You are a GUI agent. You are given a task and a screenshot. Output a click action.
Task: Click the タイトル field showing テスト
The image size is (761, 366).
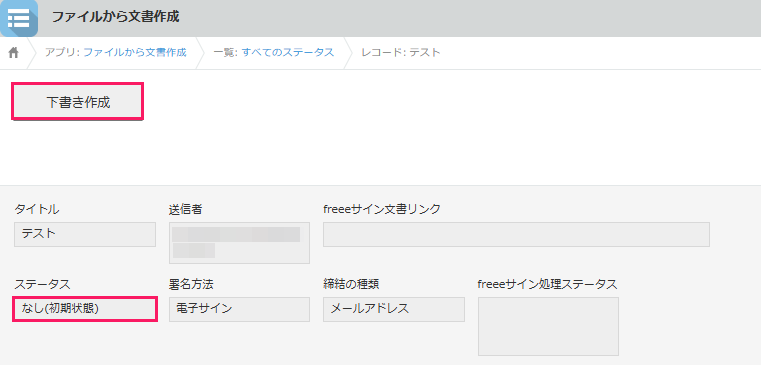[85, 234]
